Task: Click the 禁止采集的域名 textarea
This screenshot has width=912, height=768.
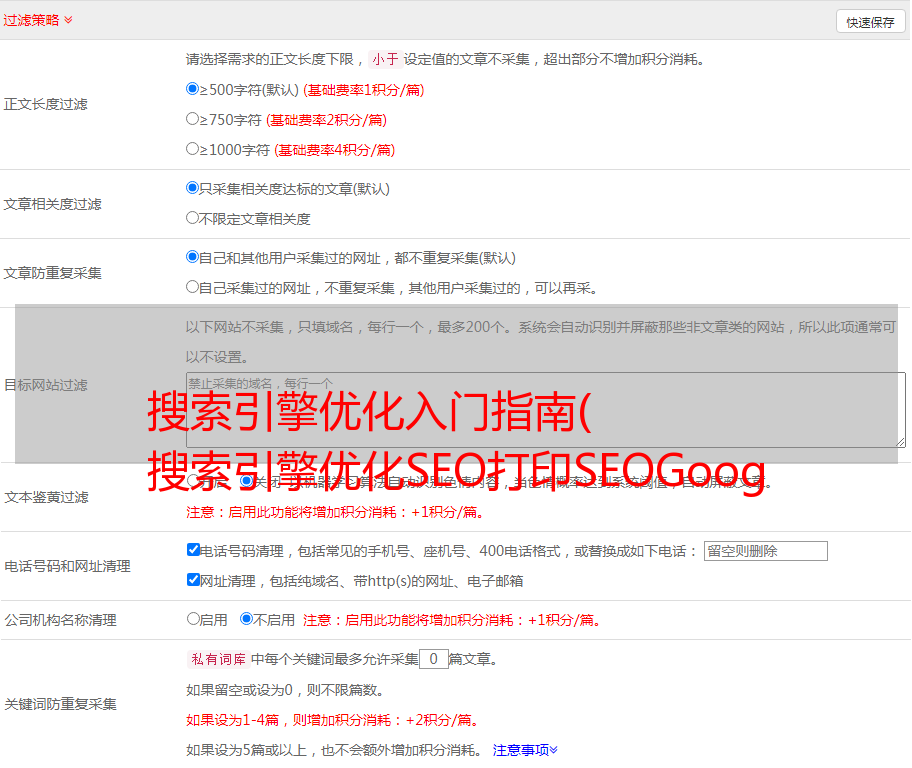Action: 546,410
